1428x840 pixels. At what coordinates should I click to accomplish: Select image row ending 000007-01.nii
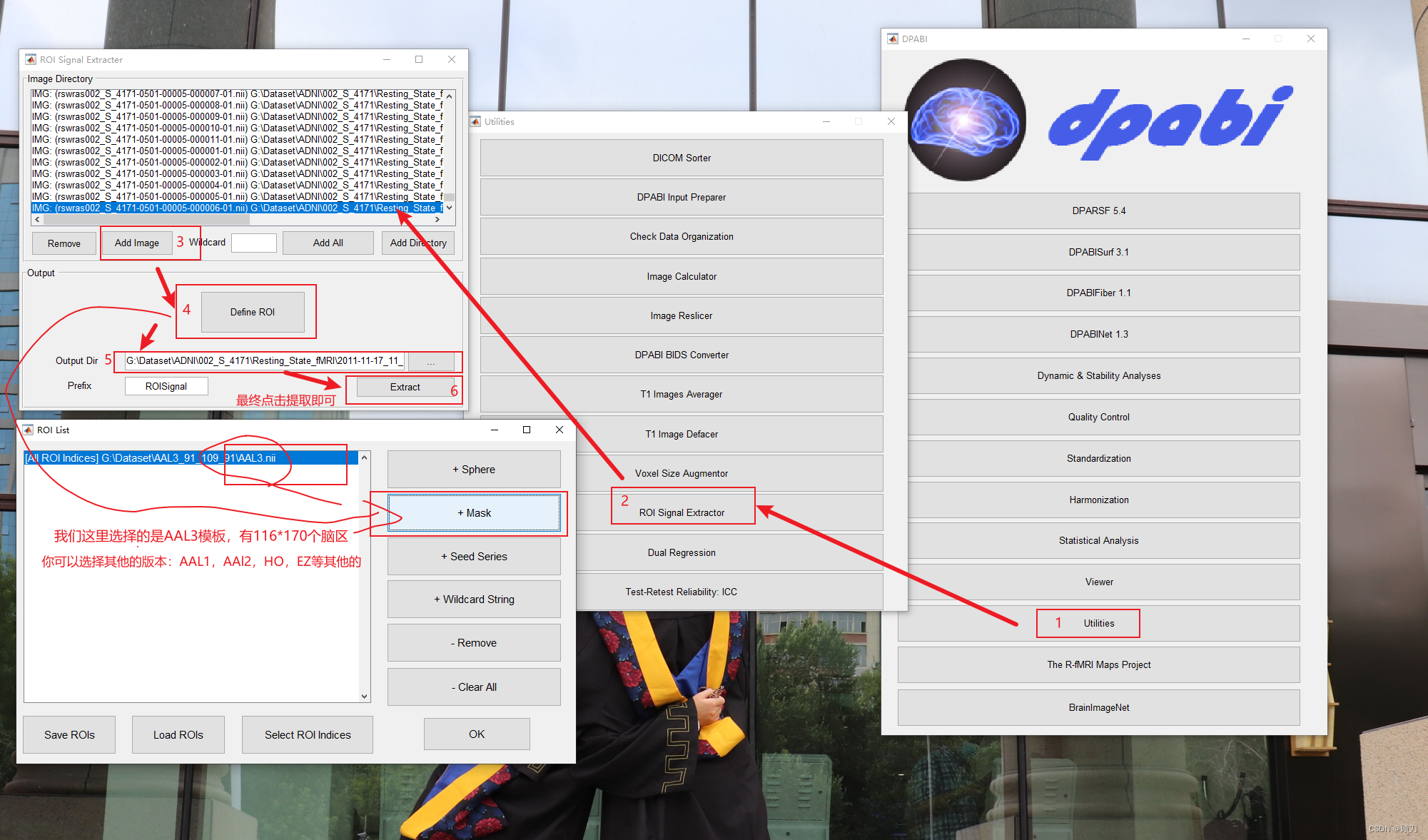tap(237, 93)
